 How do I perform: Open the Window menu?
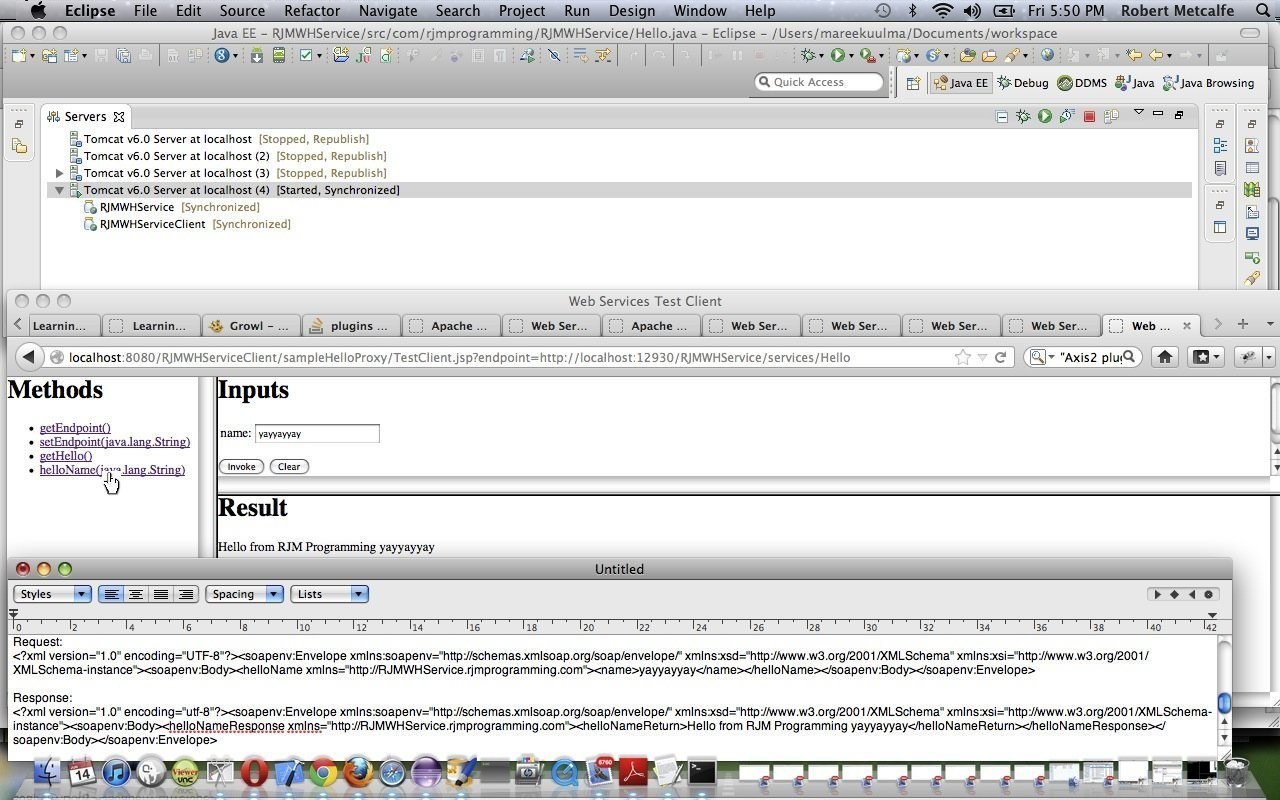700,11
